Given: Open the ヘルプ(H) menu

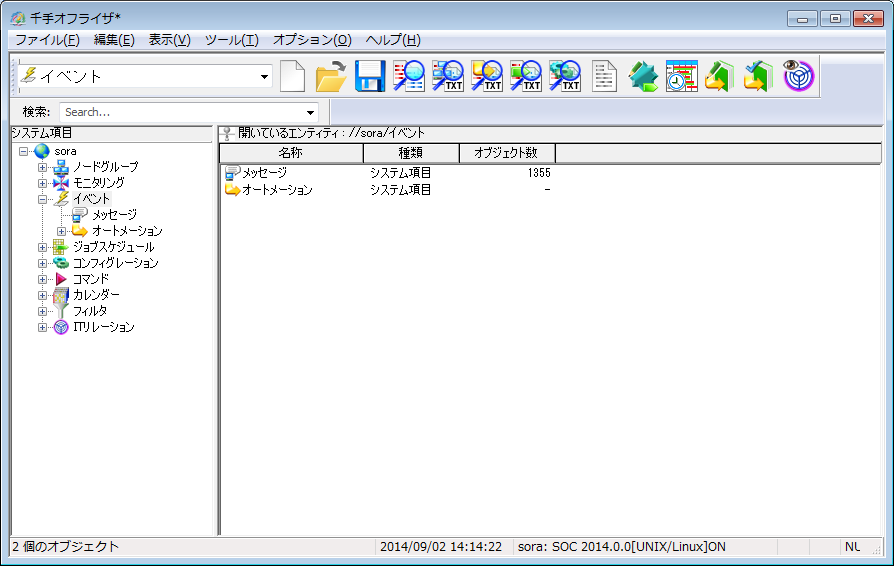Looking at the screenshot, I should point(393,40).
